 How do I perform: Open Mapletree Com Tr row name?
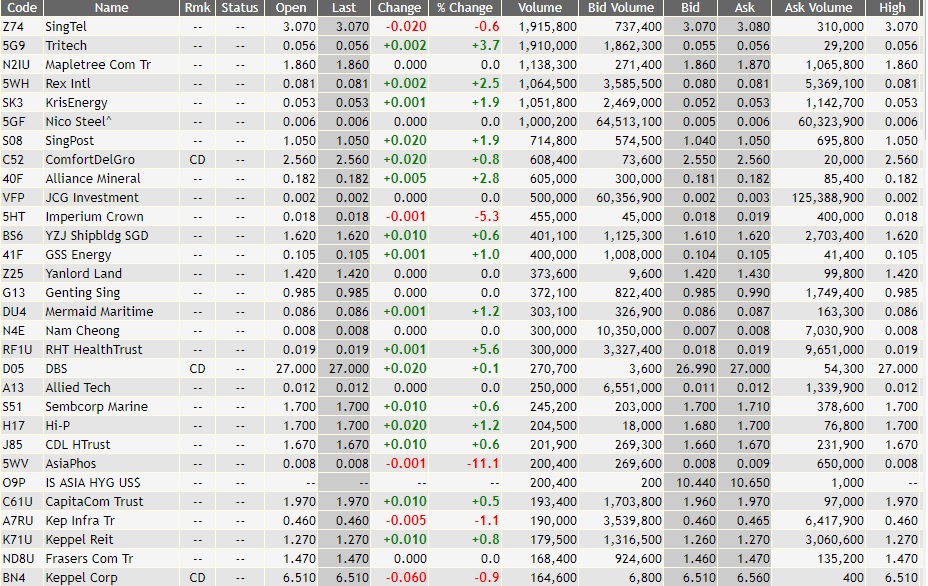pyautogui.click(x=98, y=65)
